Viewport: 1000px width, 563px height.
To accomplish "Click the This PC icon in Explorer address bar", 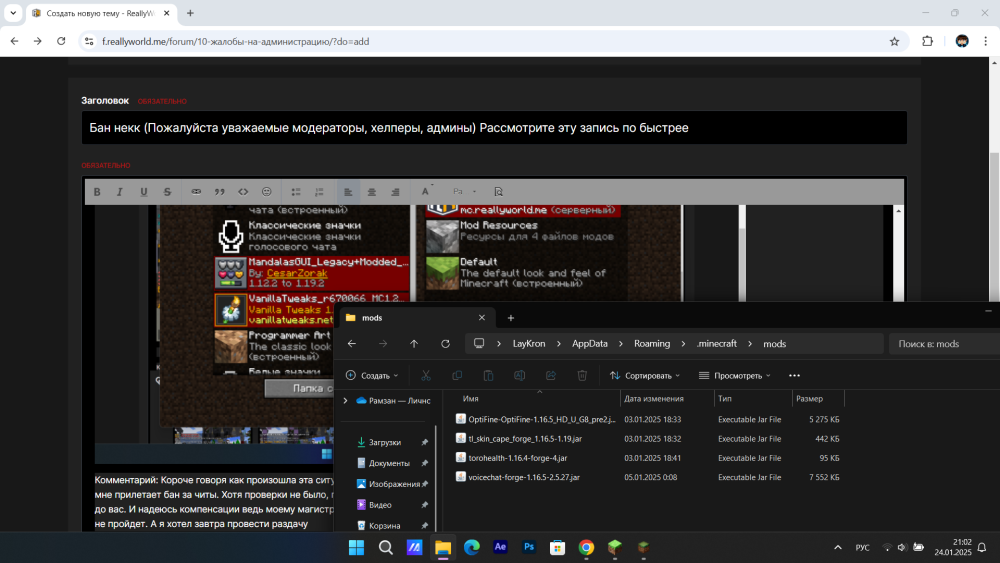I will [x=479, y=343].
